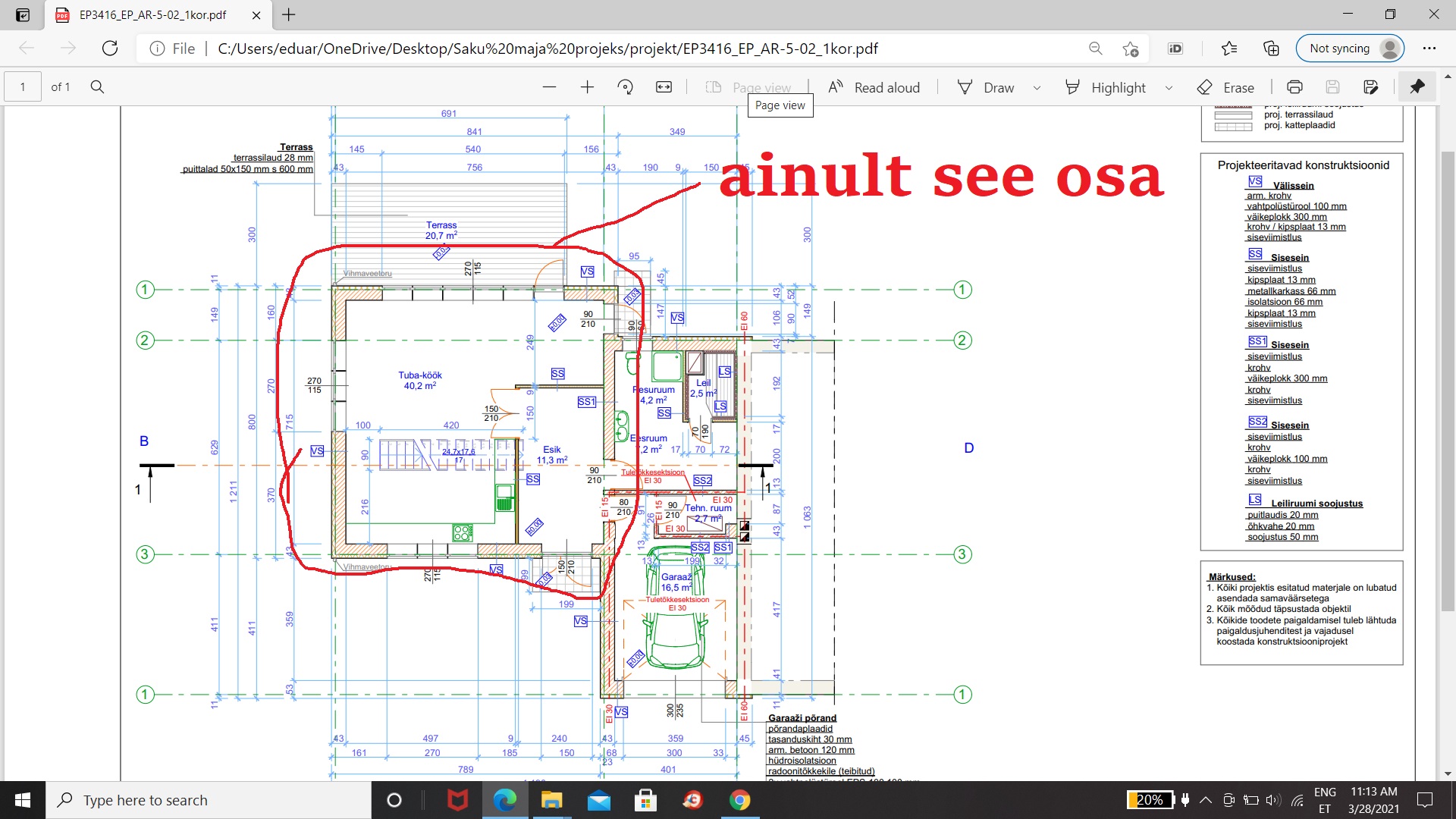
Task: Expand the Draw options dropdown arrow
Action: click(x=1037, y=88)
